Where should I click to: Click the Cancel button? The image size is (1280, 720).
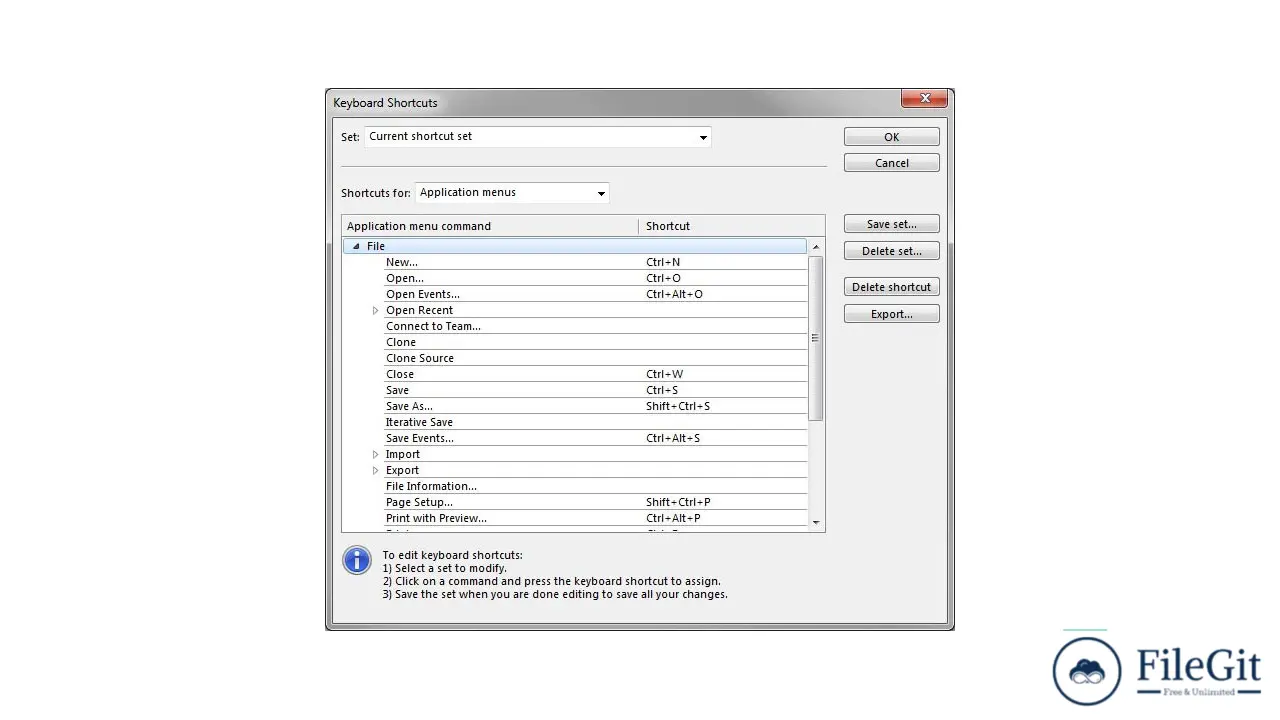[x=891, y=163]
